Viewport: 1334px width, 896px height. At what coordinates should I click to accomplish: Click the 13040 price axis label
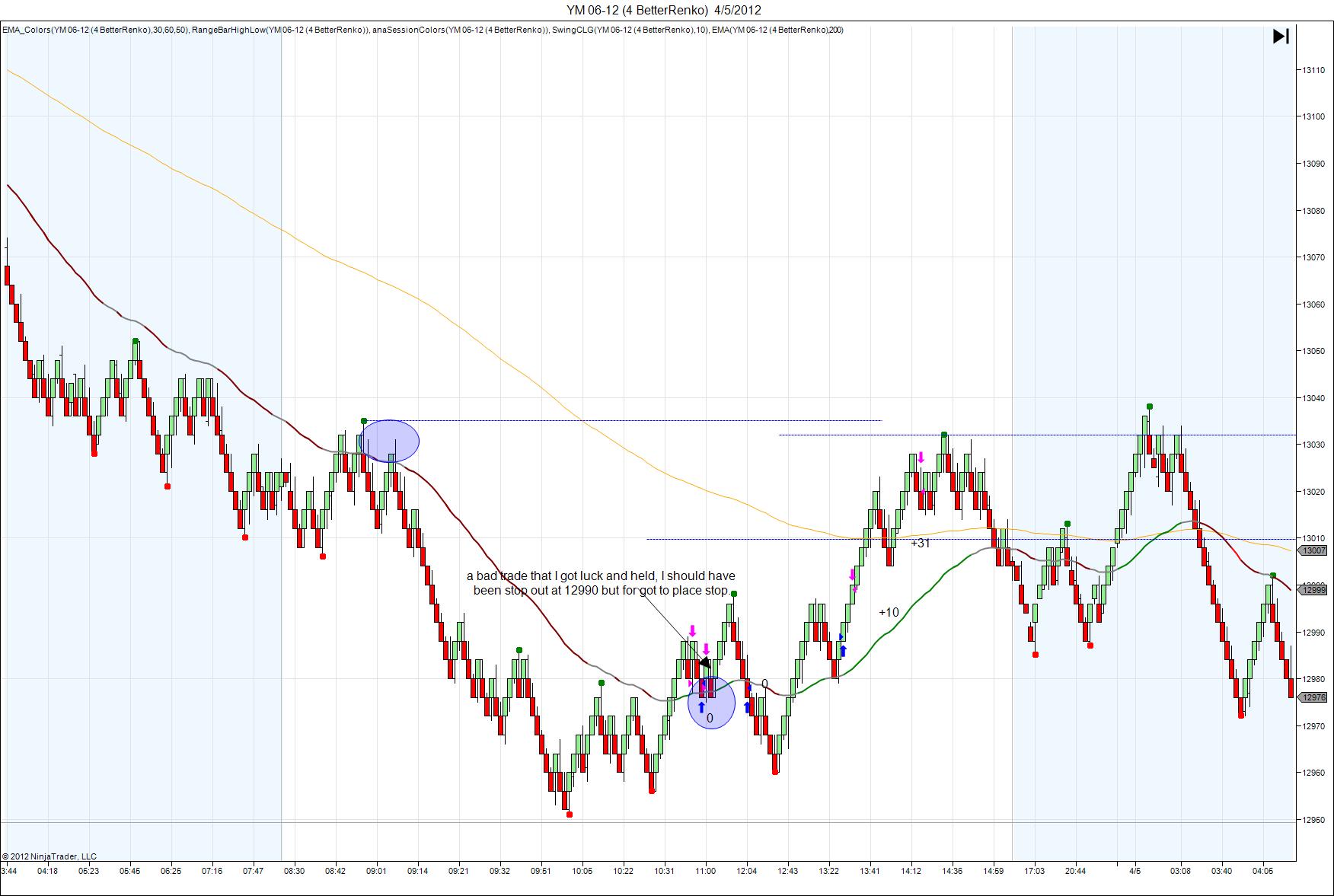pyautogui.click(x=1313, y=398)
